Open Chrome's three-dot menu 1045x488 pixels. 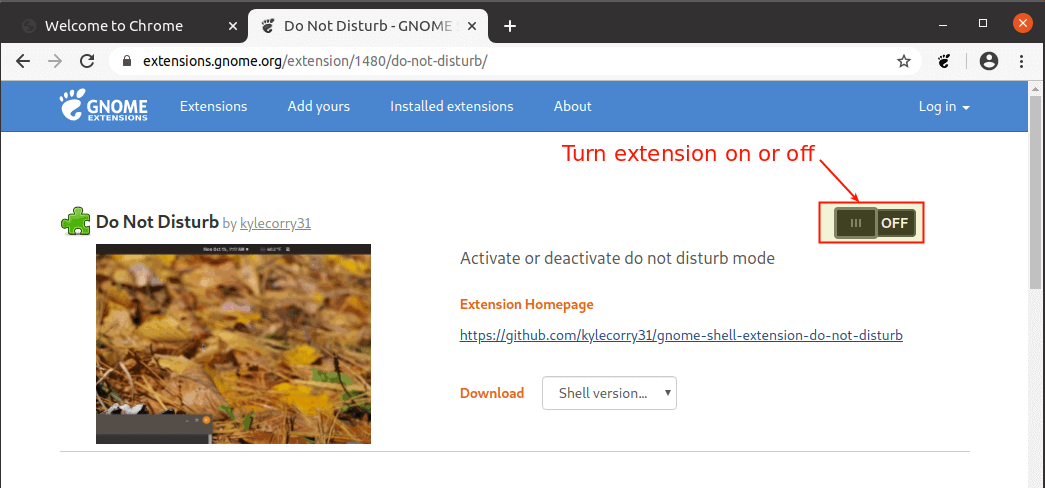(1023, 61)
